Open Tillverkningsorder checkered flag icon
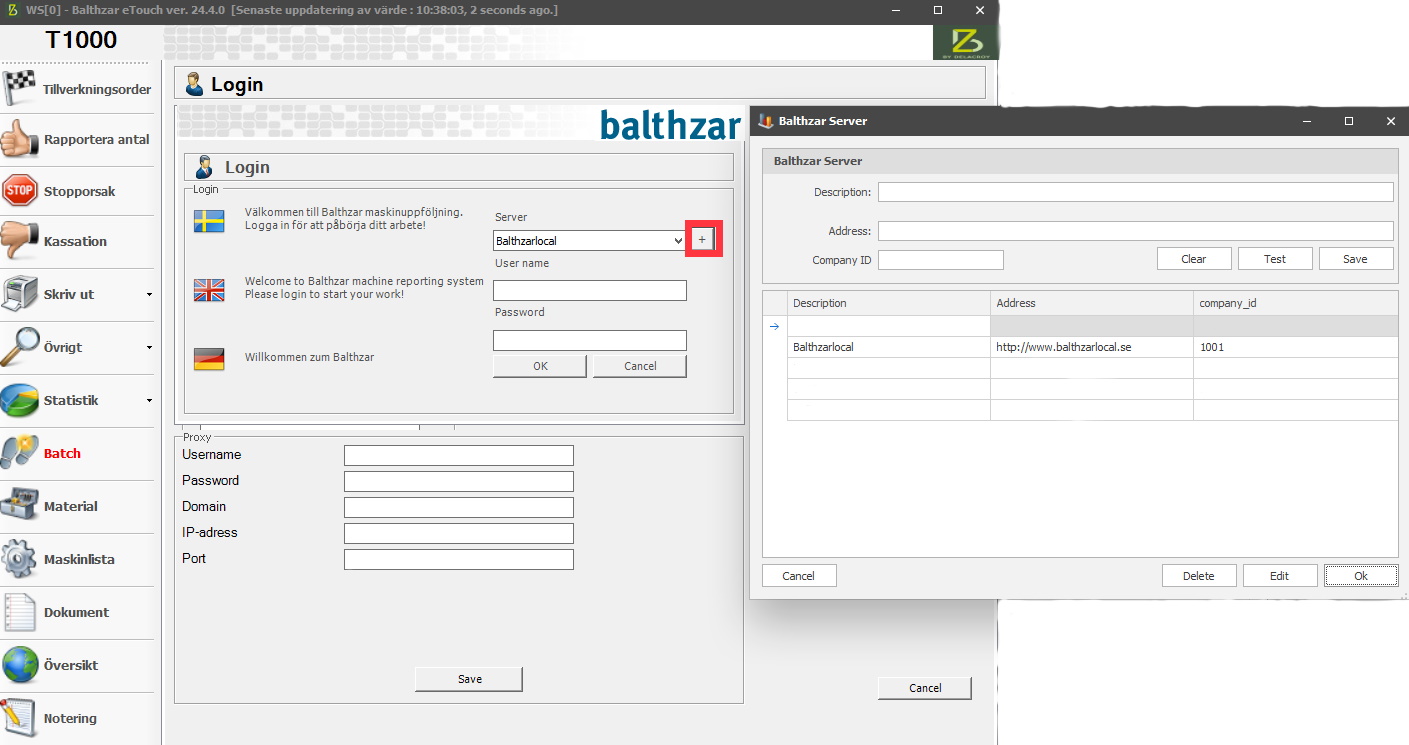This screenshot has width=1409, height=745. tap(20, 88)
